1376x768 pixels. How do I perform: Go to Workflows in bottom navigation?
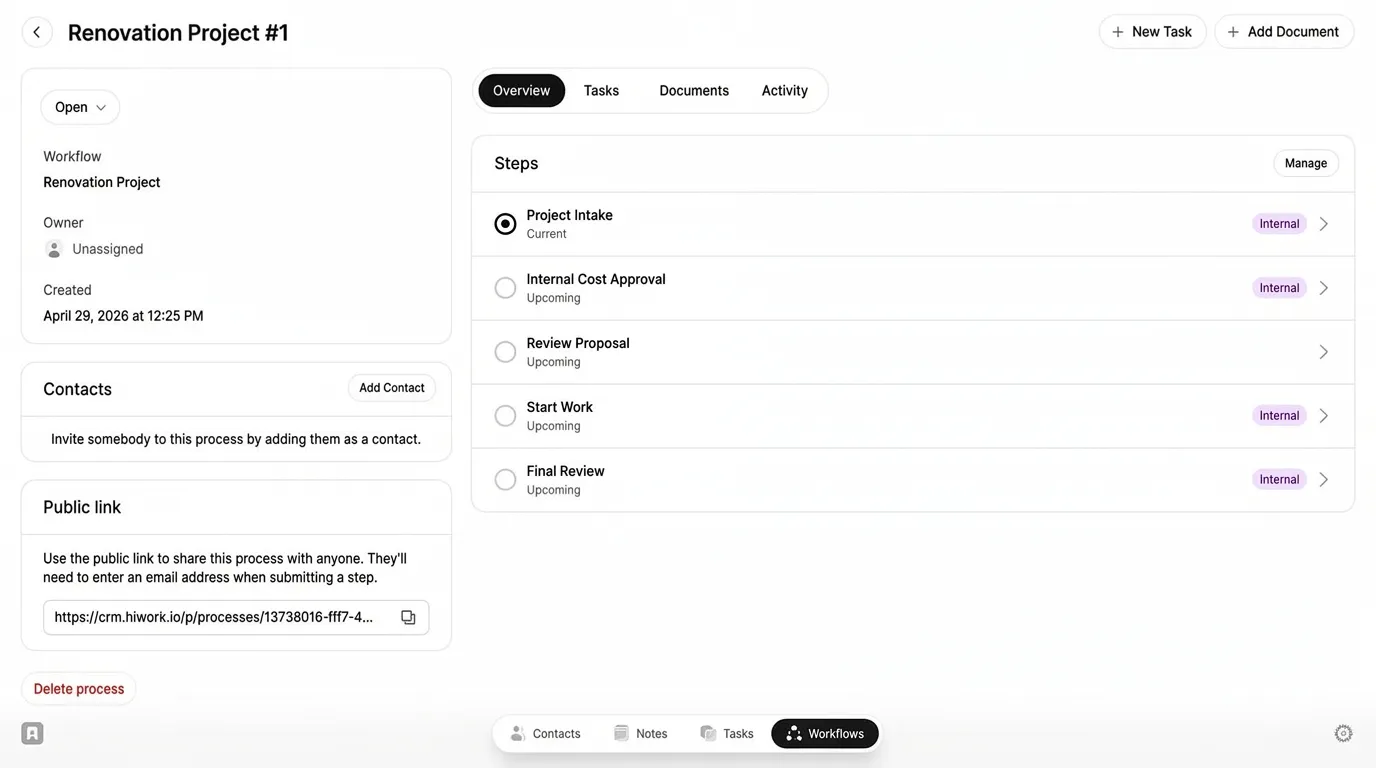[825, 733]
